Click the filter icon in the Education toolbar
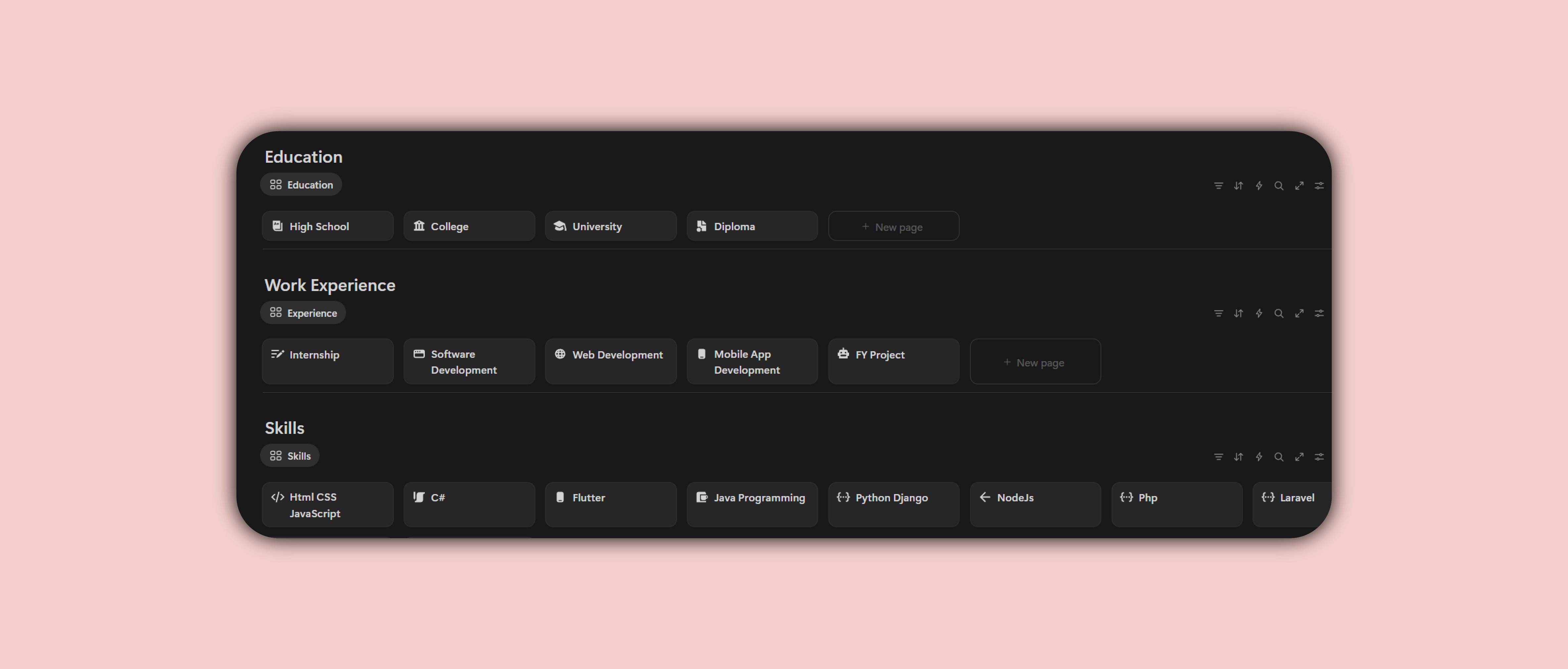The image size is (1568, 669). tap(1218, 186)
